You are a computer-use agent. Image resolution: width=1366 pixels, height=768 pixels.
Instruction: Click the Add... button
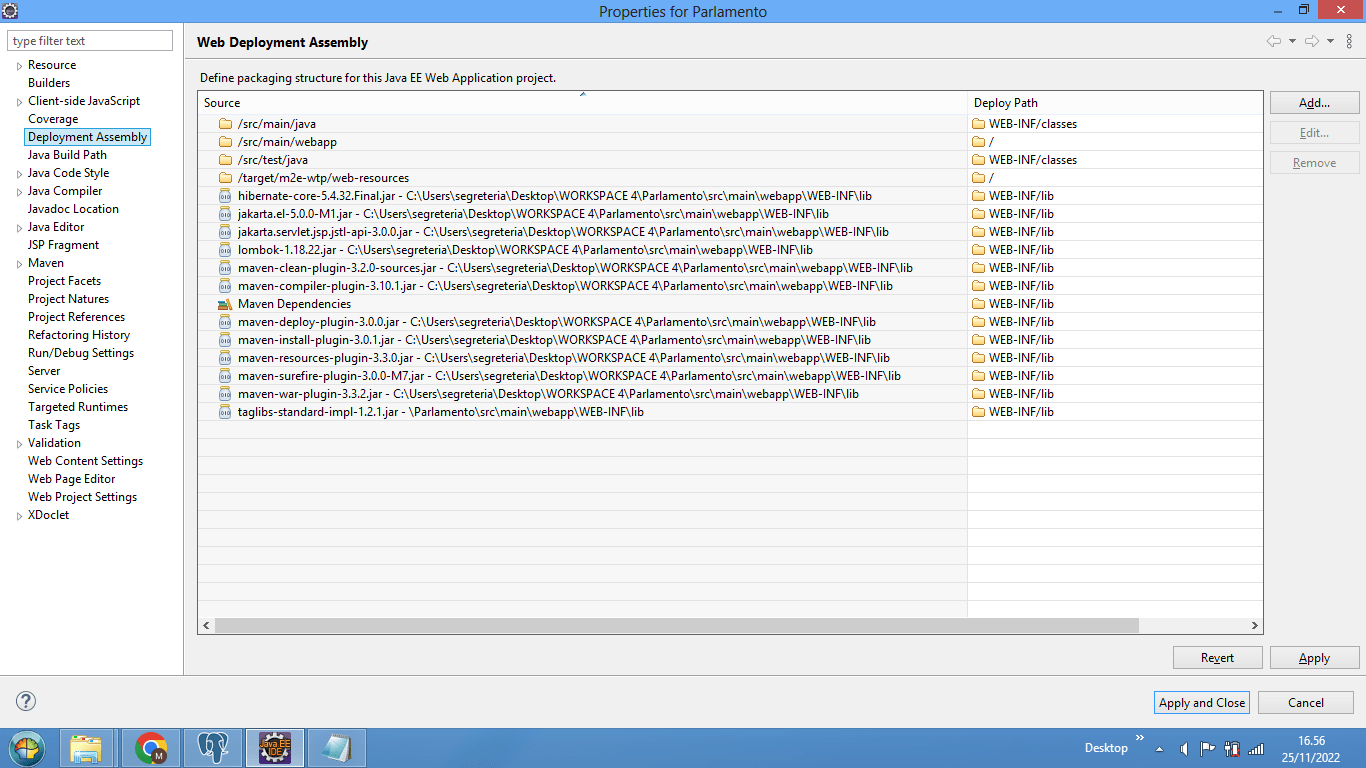click(1314, 103)
